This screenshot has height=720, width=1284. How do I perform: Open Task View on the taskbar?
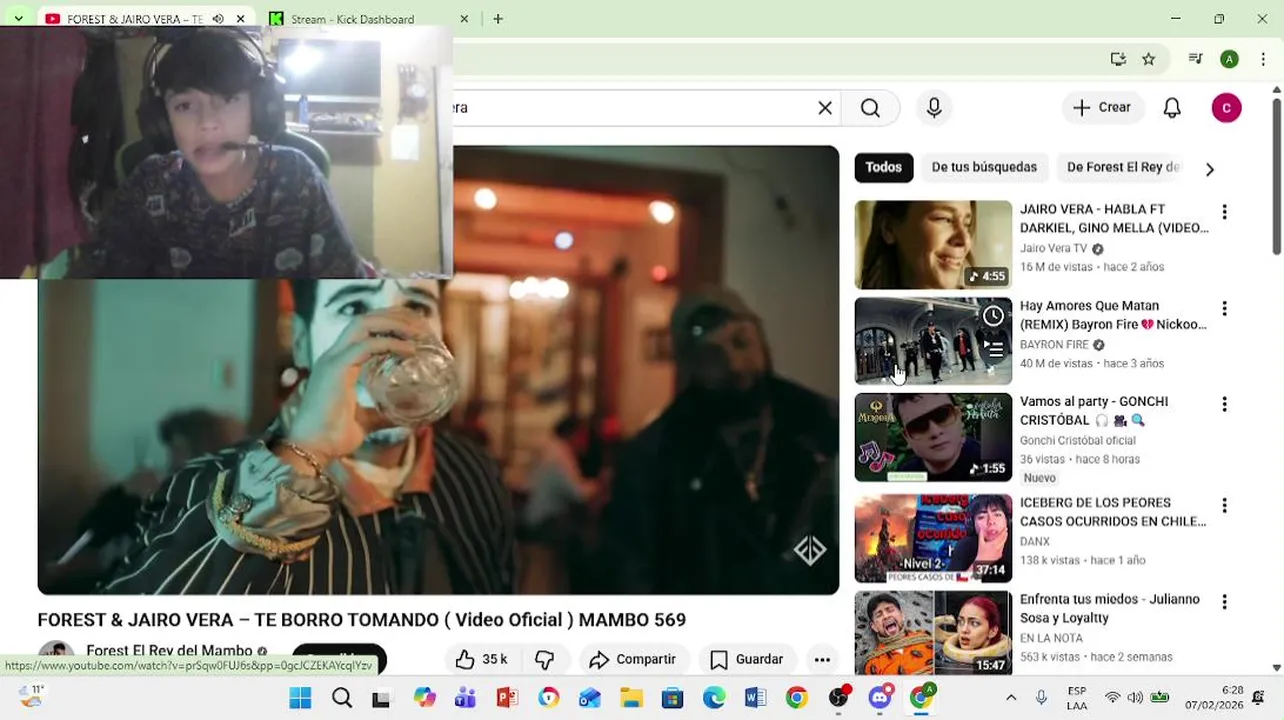coord(381,698)
